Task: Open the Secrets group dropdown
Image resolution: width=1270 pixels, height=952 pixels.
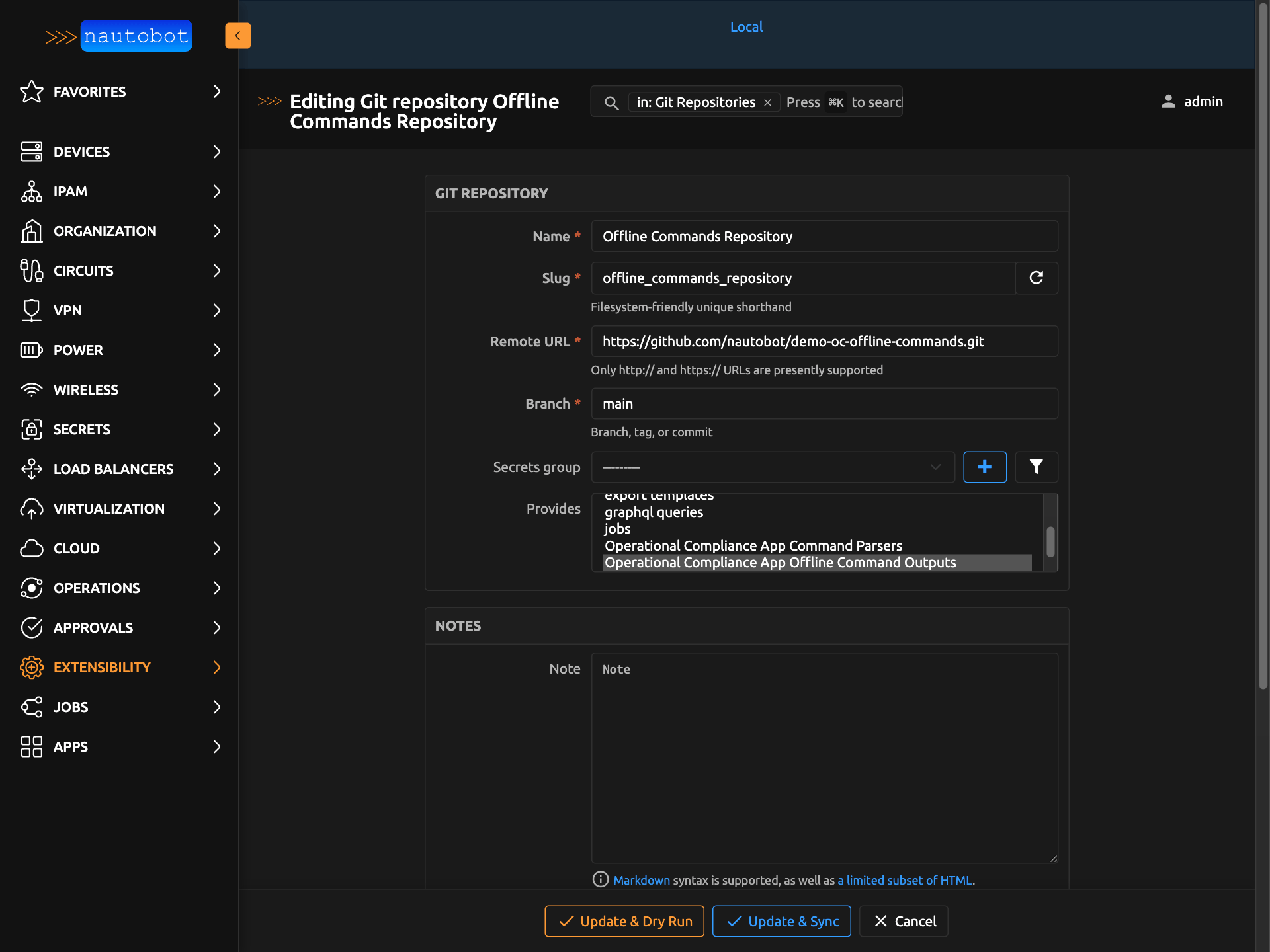Action: [x=773, y=467]
